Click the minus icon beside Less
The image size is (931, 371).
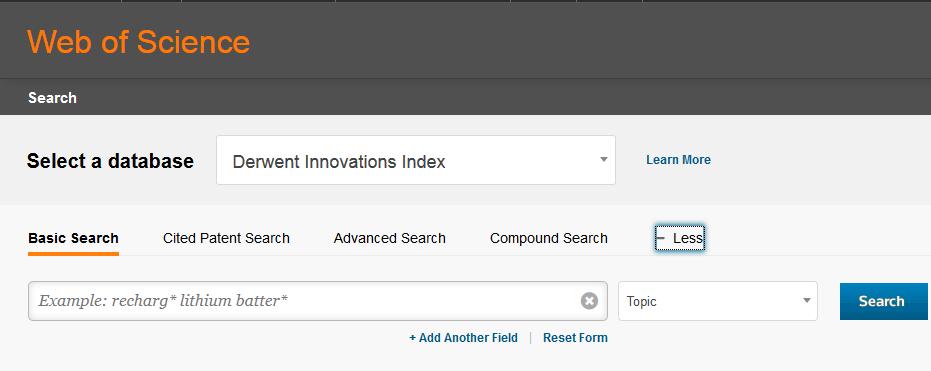(x=661, y=238)
